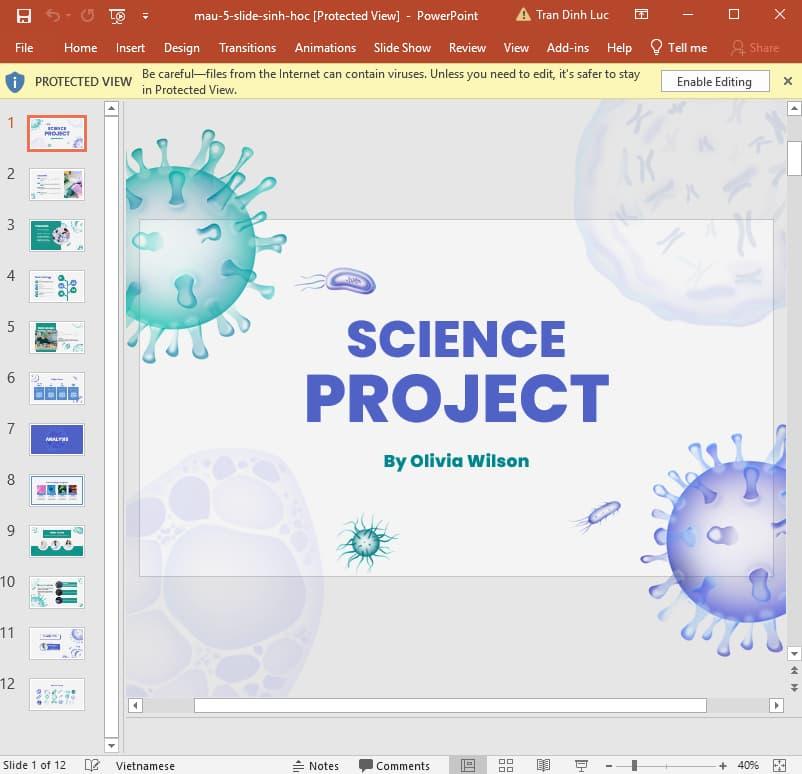Viewport: 802px width, 774px height.
Task: Open Share options
Action: pos(755,47)
